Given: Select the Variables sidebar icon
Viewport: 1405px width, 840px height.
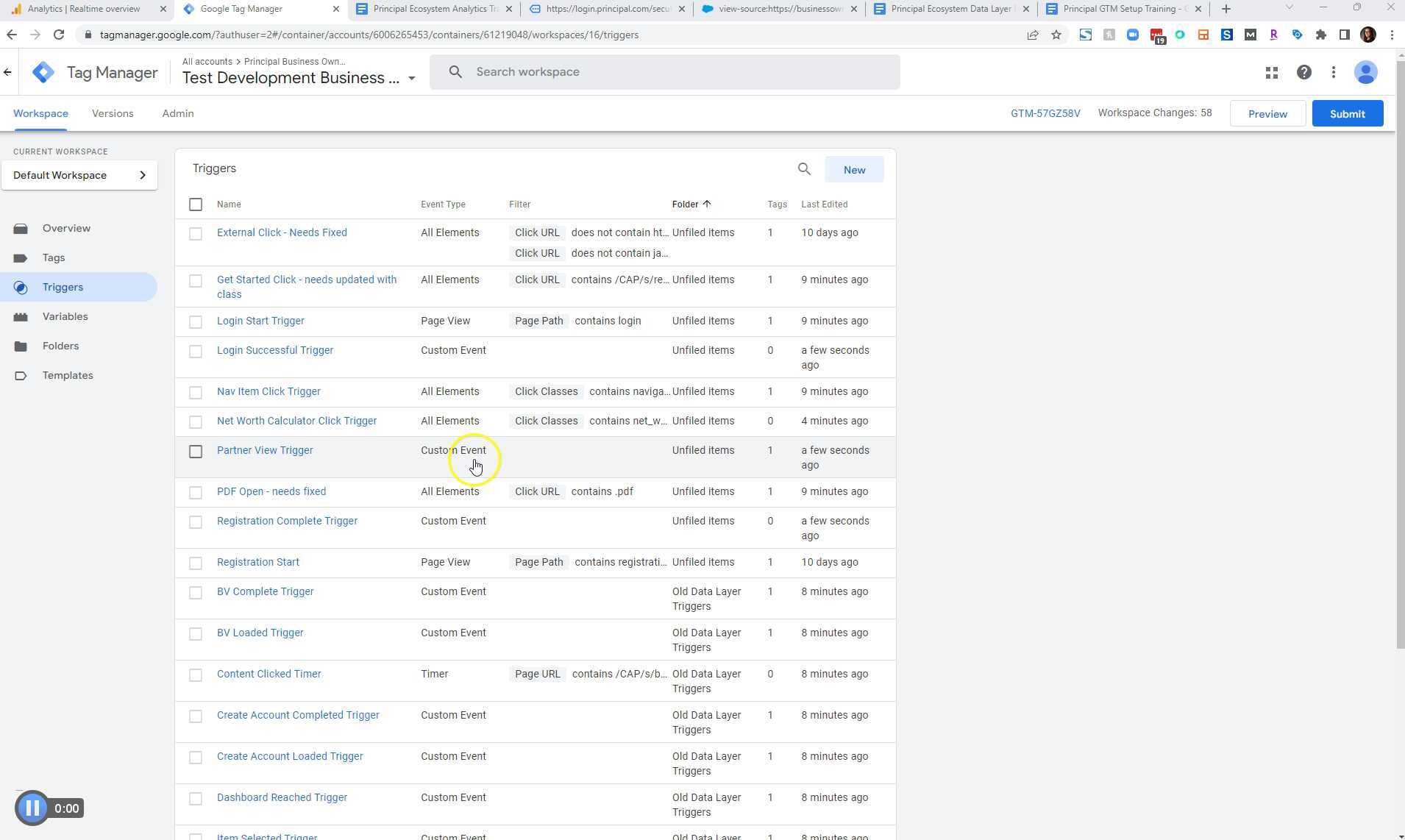Looking at the screenshot, I should click(x=22, y=316).
